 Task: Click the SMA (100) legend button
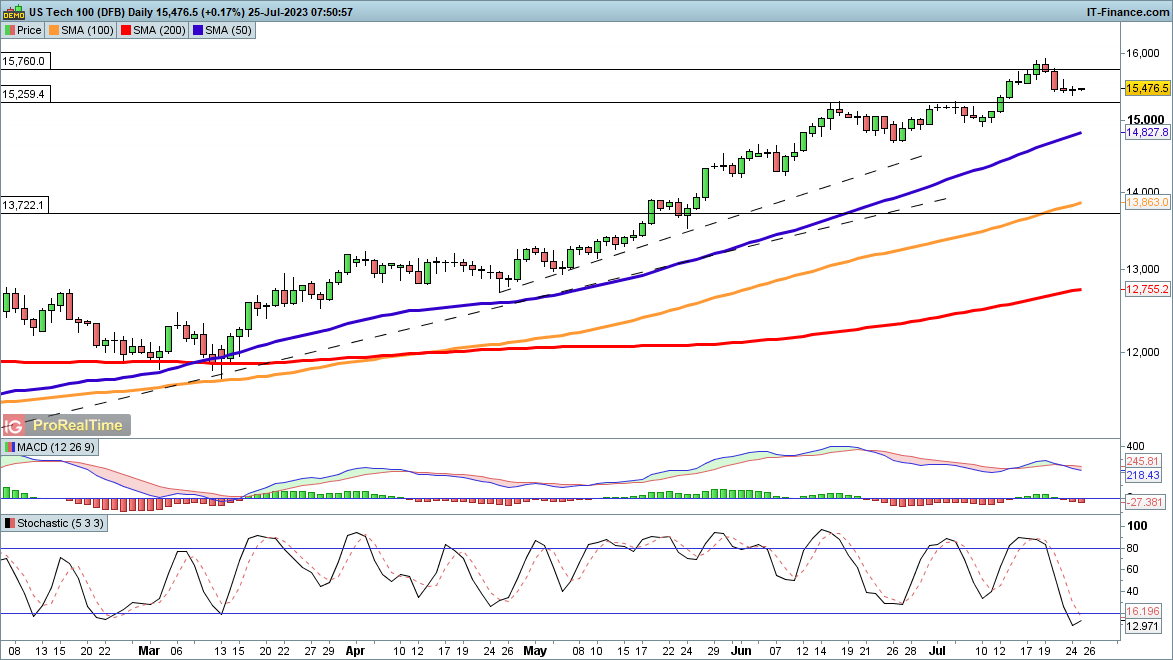81,30
